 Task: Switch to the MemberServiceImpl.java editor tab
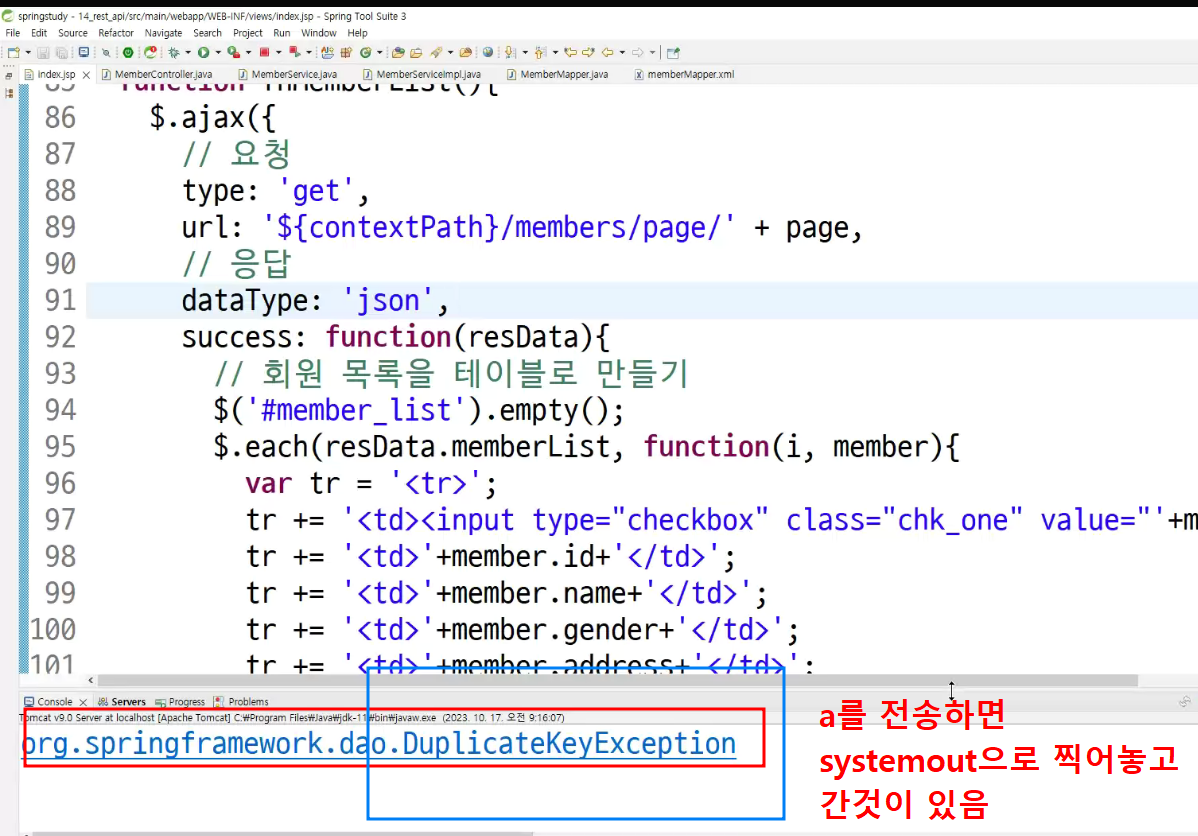(x=422, y=74)
